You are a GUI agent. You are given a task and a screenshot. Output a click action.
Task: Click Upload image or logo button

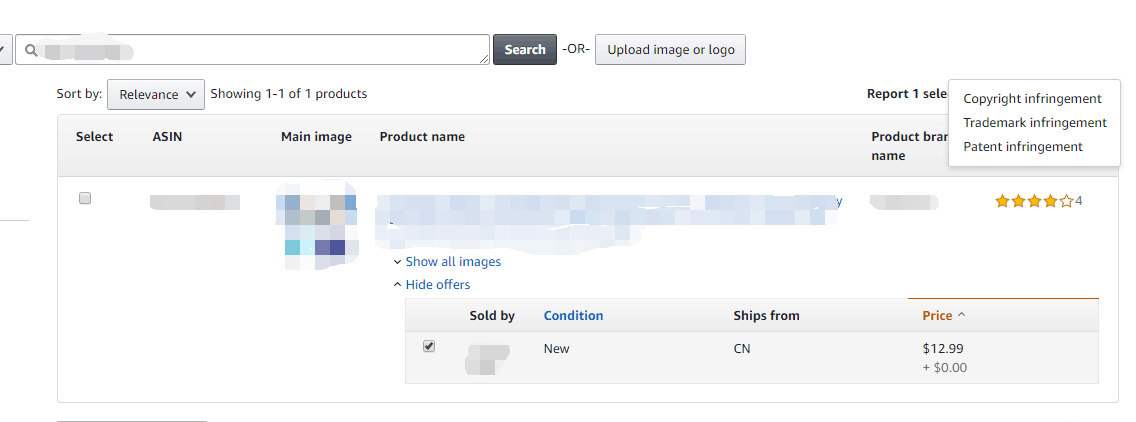tap(670, 50)
